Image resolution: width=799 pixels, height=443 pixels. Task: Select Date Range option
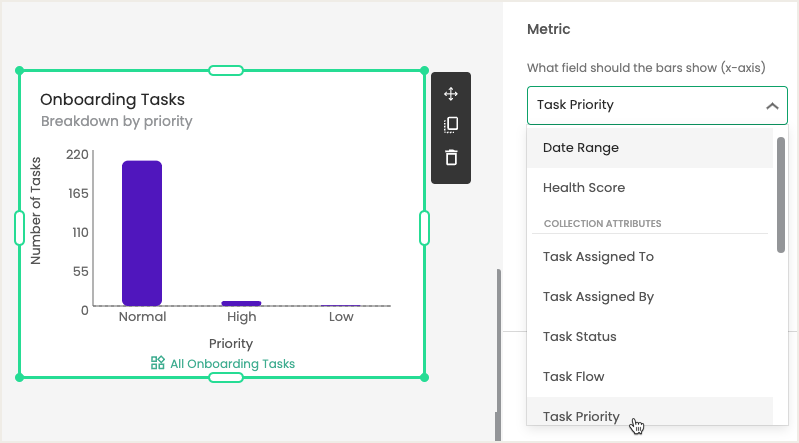pyautogui.click(x=650, y=148)
